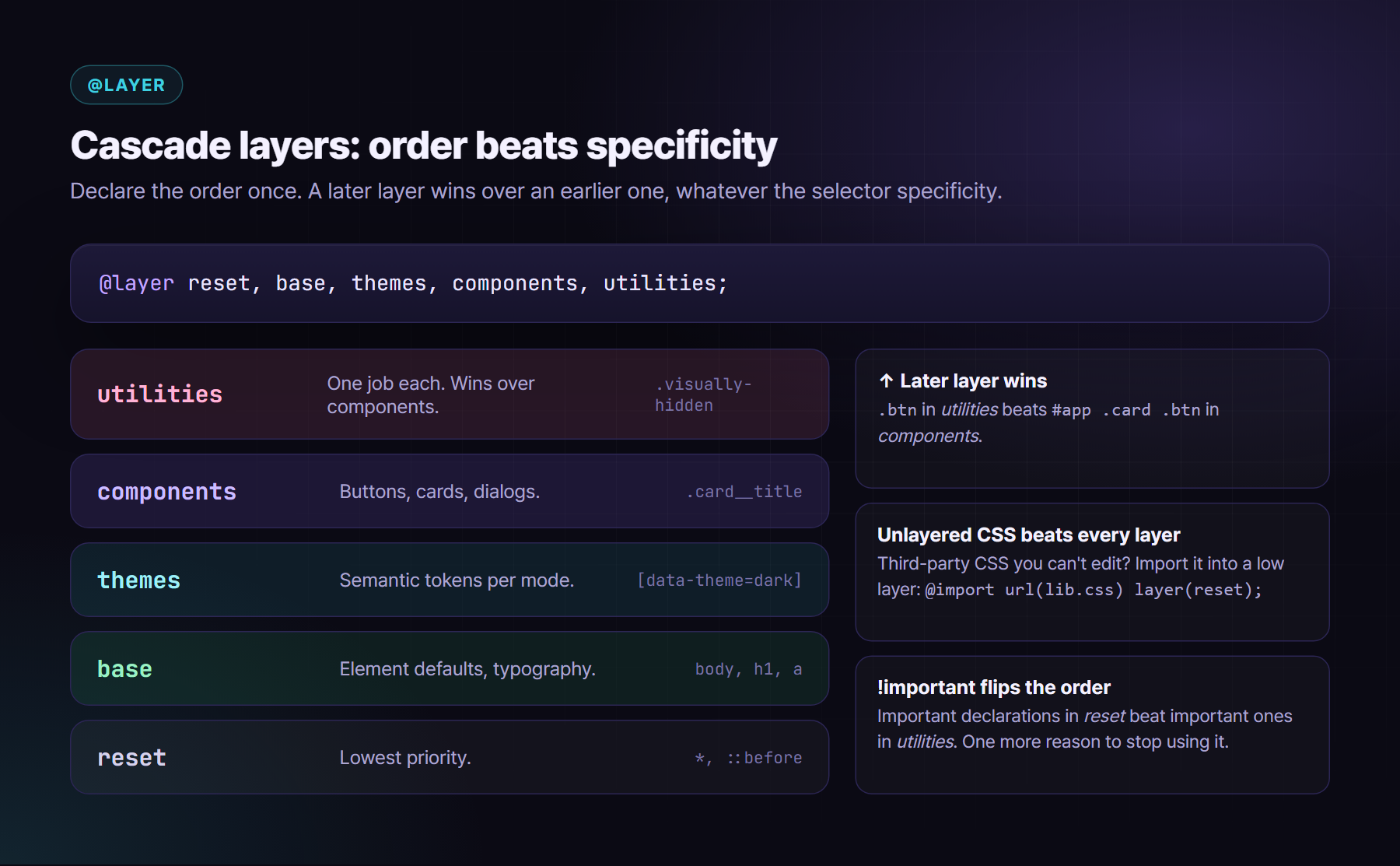The height and width of the screenshot is (866, 1400).
Task: Click the *, ::before selector example
Action: [x=748, y=758]
